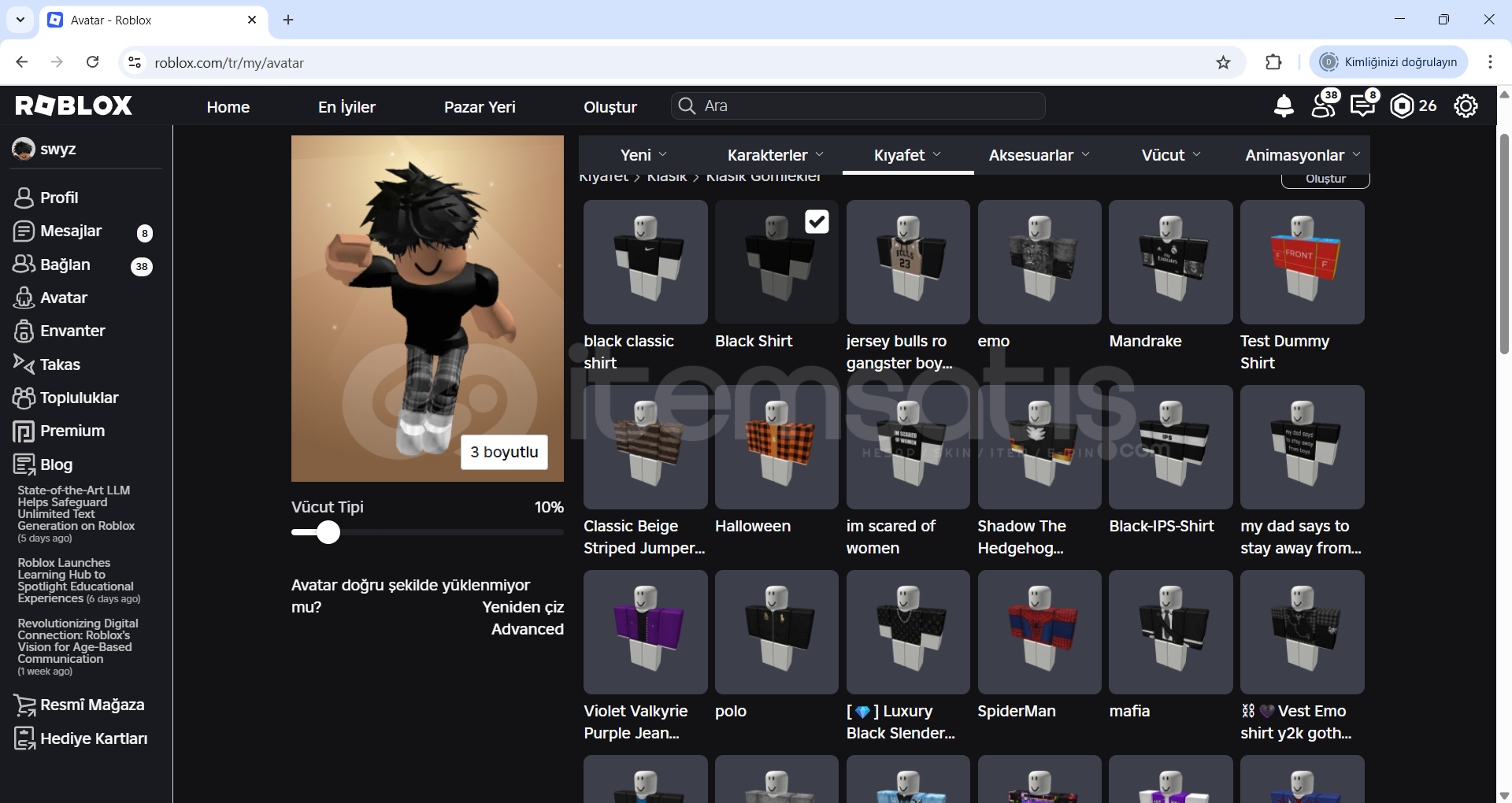Reload the page
1512x803 pixels.
(x=92, y=62)
